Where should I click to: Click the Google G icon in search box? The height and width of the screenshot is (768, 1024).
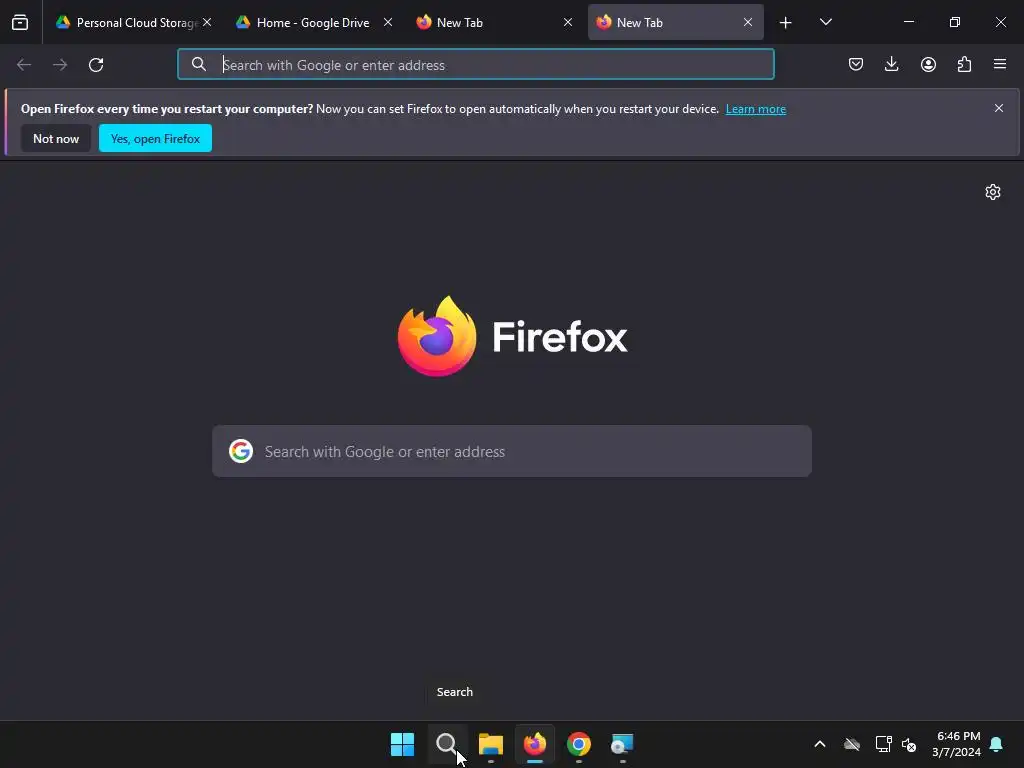(241, 451)
